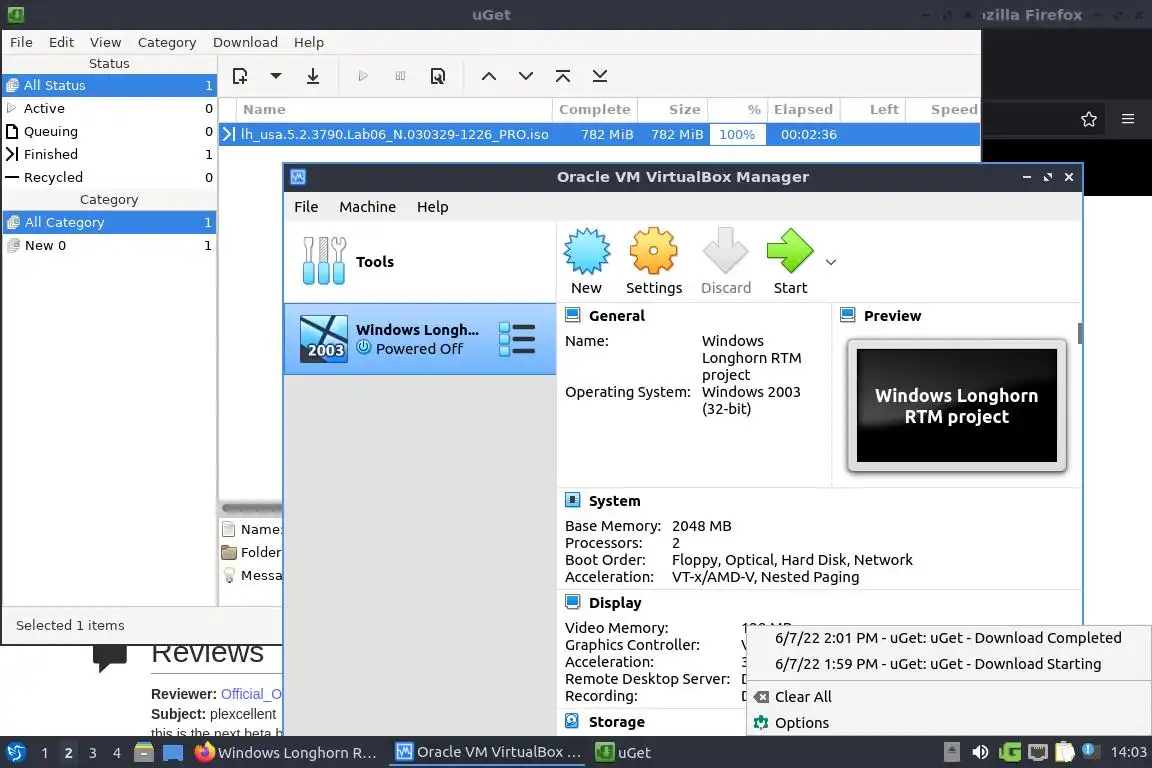Image resolution: width=1152 pixels, height=768 pixels.
Task: Click the Firefox bookmark star icon
Action: coord(1089,119)
